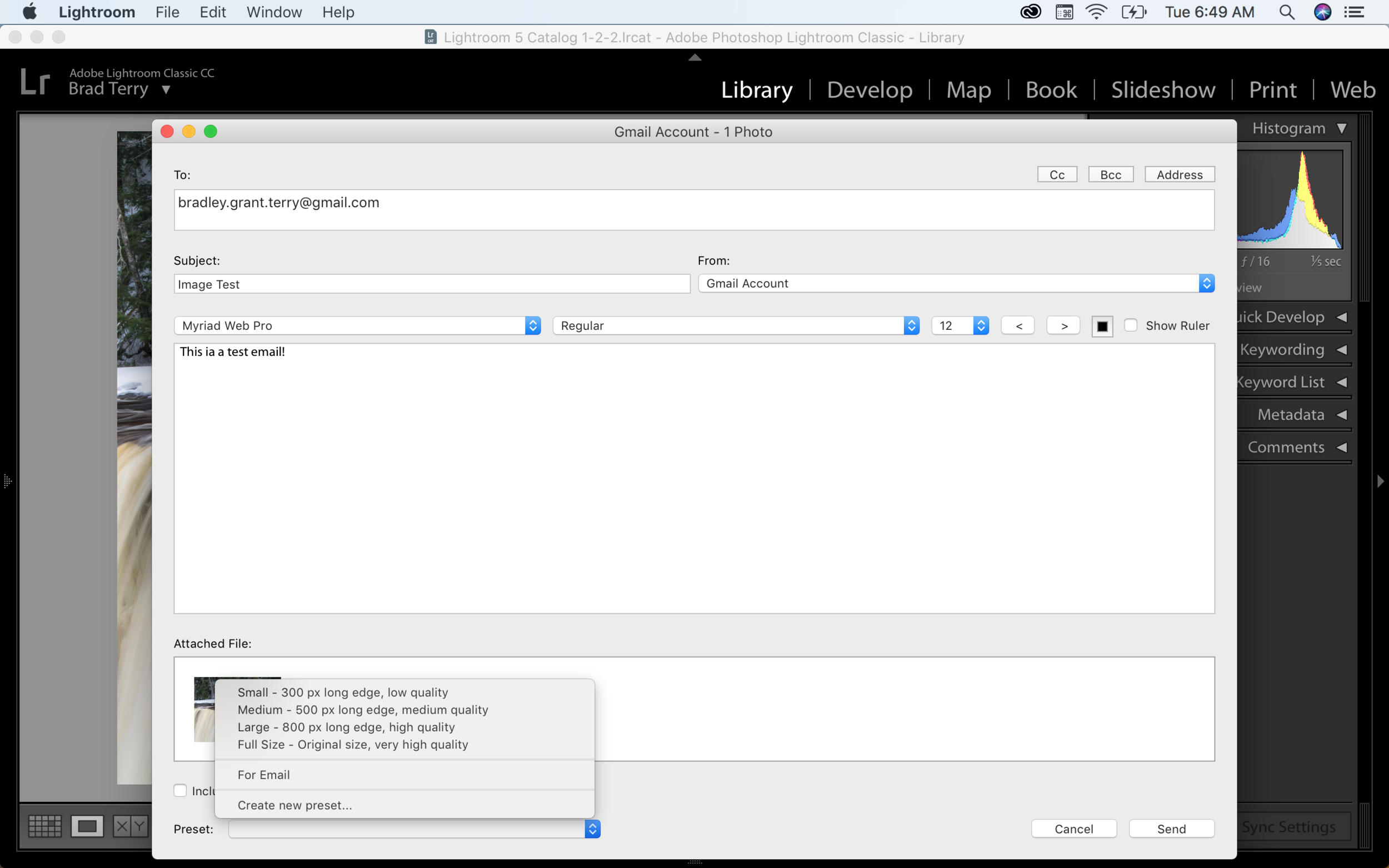Expand the left panel side arrow
The image size is (1389, 868).
tap(7, 481)
